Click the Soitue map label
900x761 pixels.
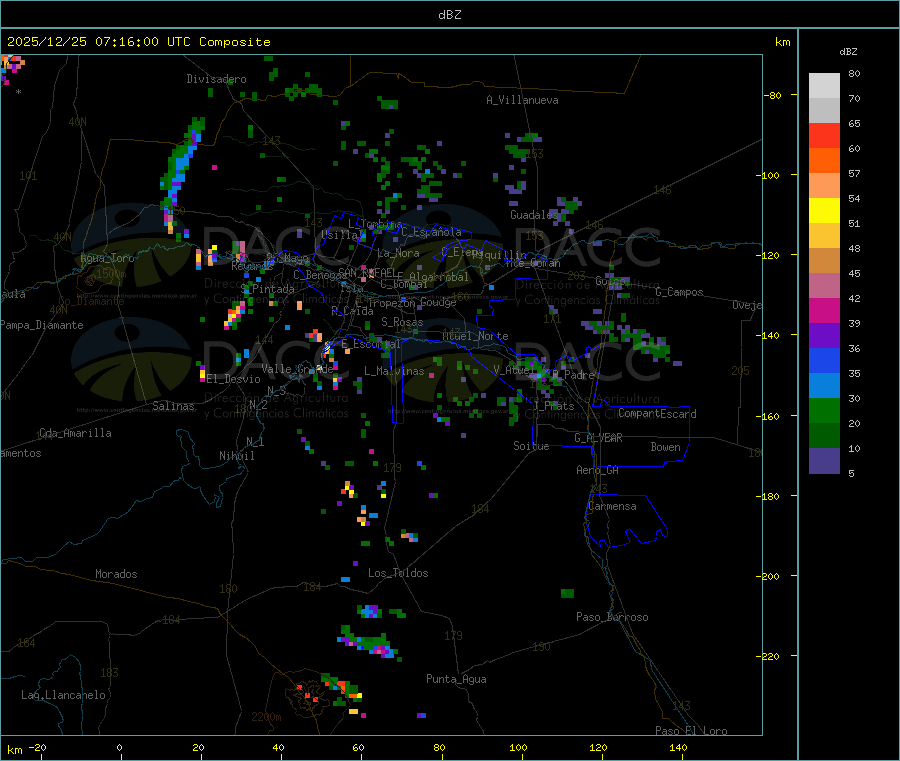531,446
